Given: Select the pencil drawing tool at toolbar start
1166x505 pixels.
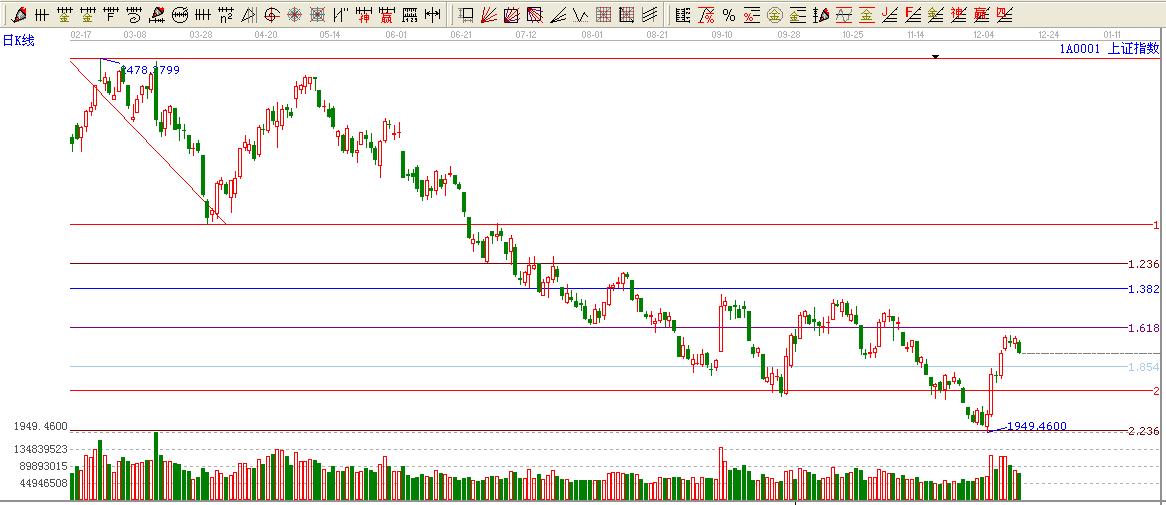Looking at the screenshot, I should point(19,14).
